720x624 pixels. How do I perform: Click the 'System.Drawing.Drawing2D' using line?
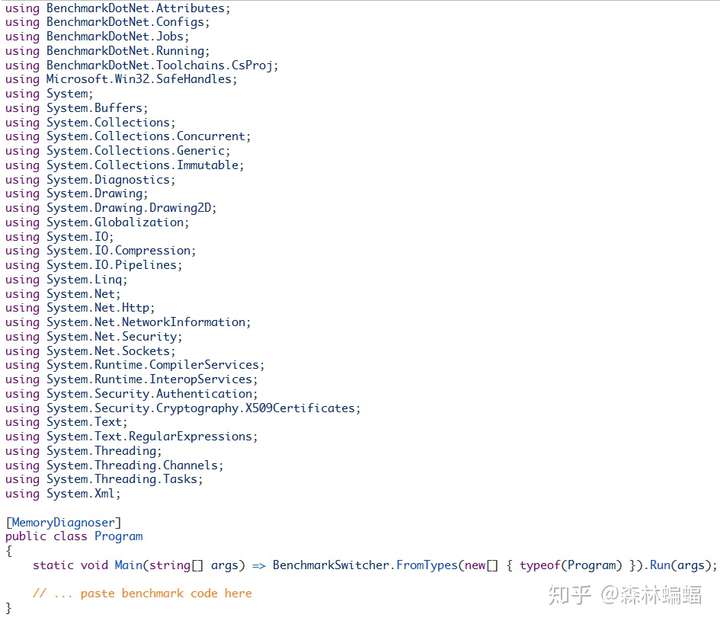tap(111, 208)
